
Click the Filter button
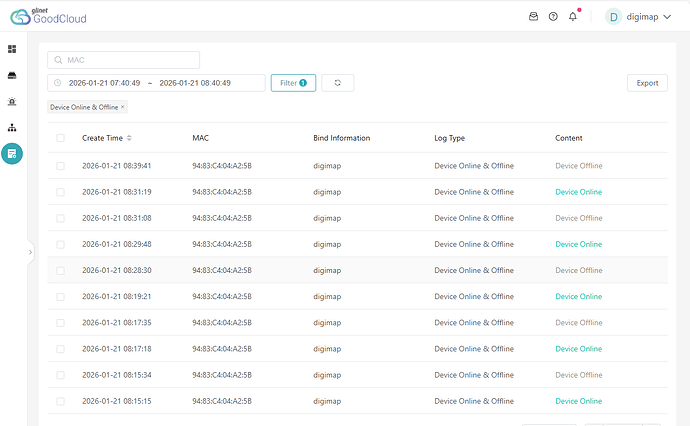[293, 83]
